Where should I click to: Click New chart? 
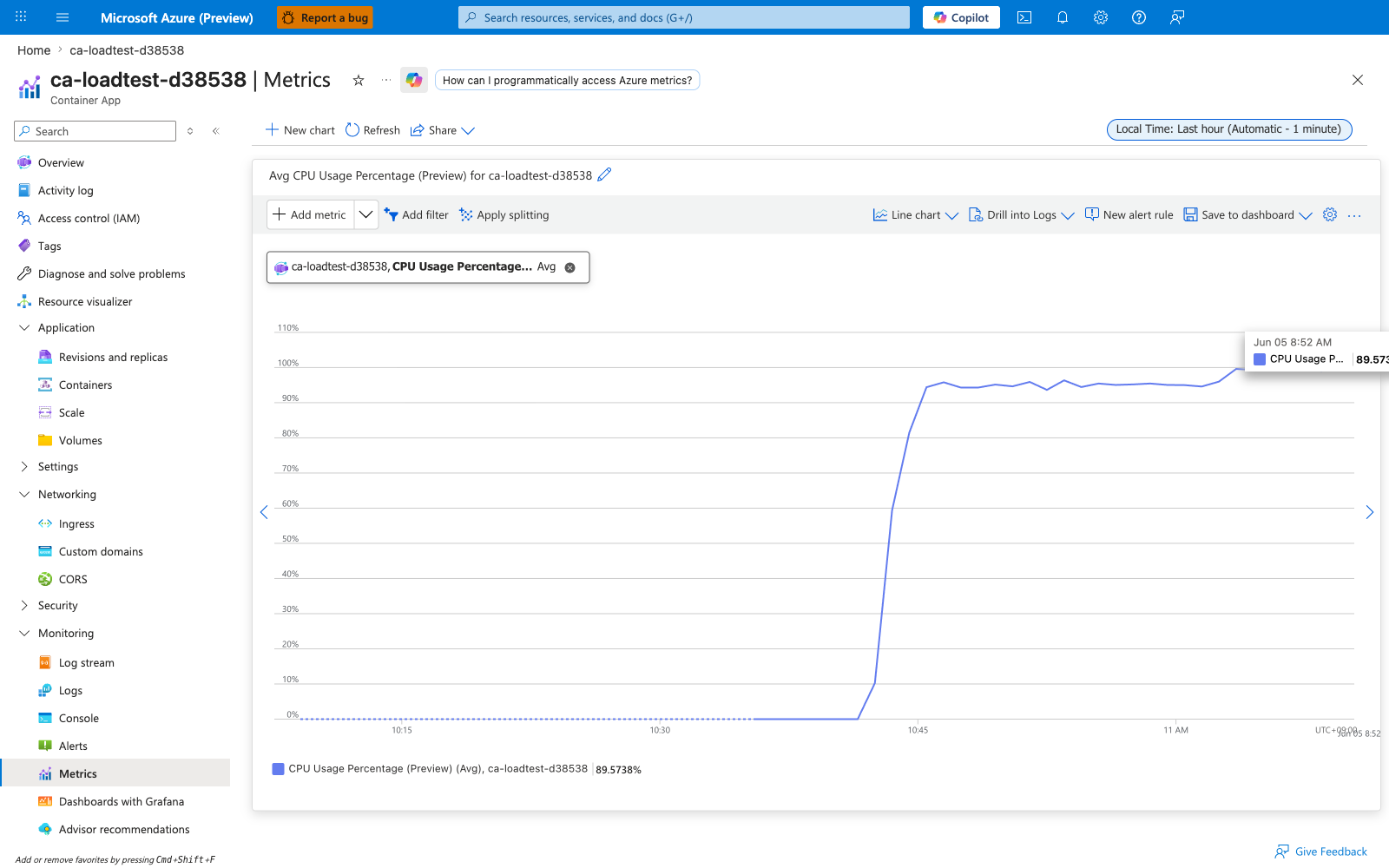[300, 130]
